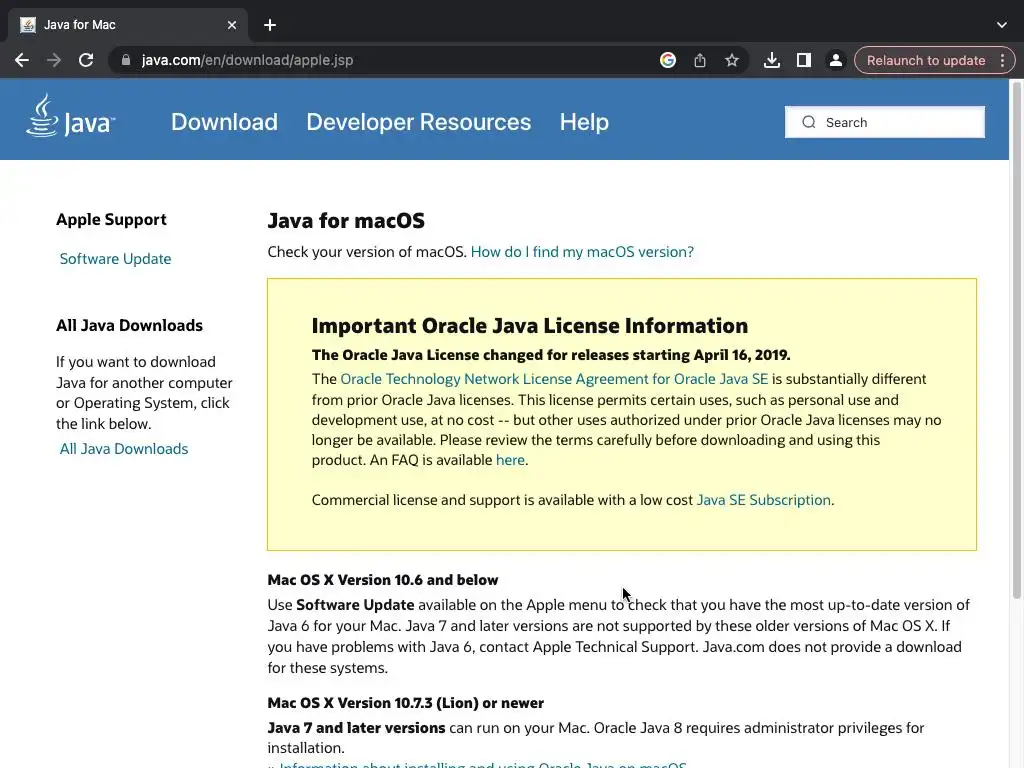Focus the Search input field
Viewport: 1024px width, 768px height.
[885, 122]
